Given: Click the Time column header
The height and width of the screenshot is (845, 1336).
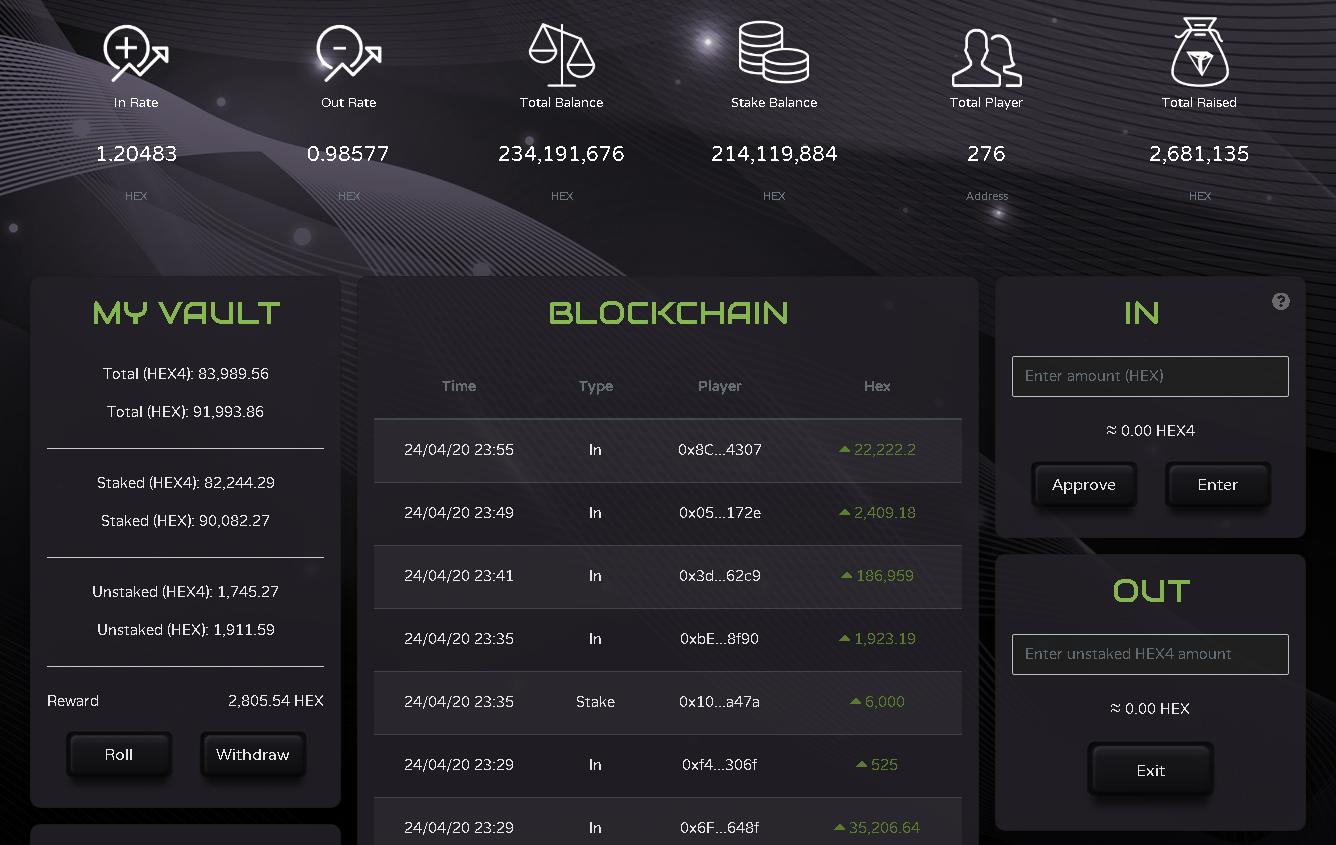Looking at the screenshot, I should [459, 386].
